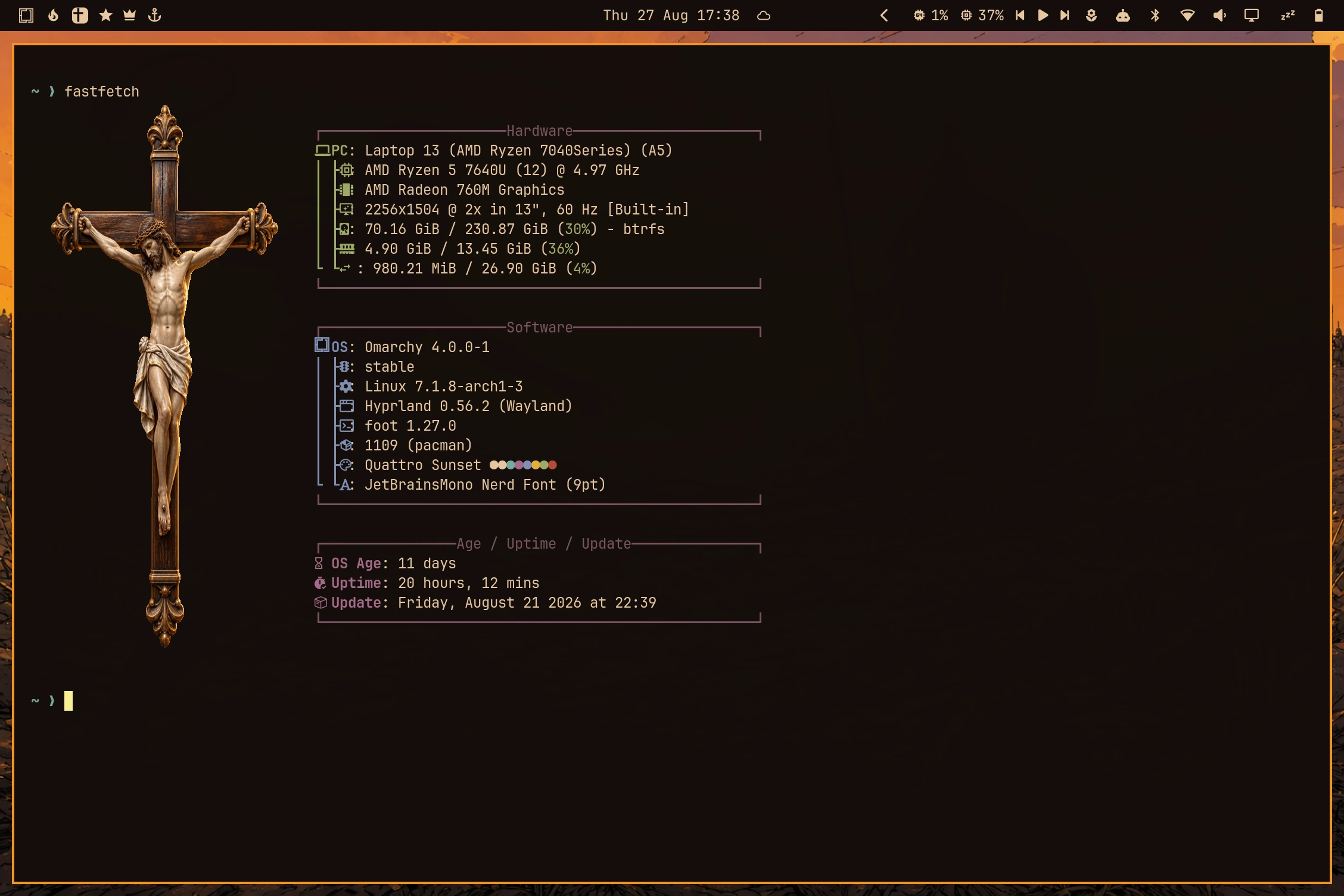Screen dimensions: 1344x896
Task: Click the Update: Friday, August 21 2026 line
Action: tap(485, 603)
